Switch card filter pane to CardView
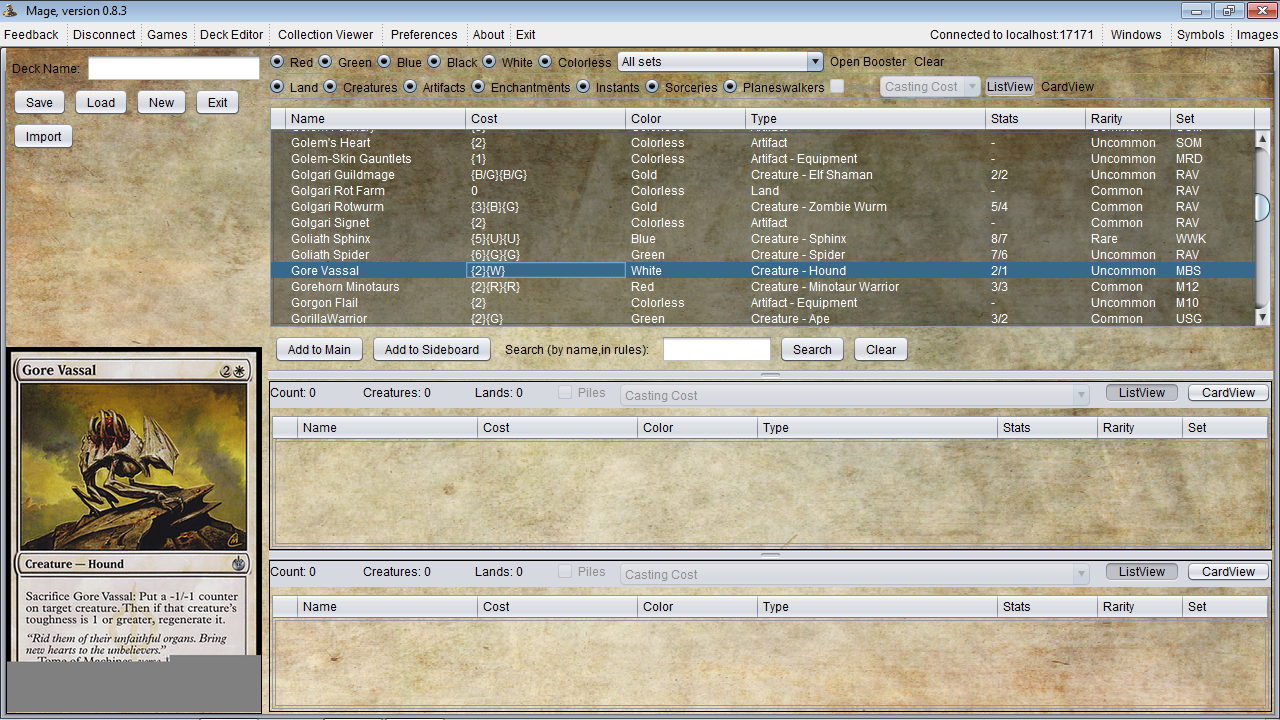This screenshot has width=1280, height=720. coord(1068,87)
